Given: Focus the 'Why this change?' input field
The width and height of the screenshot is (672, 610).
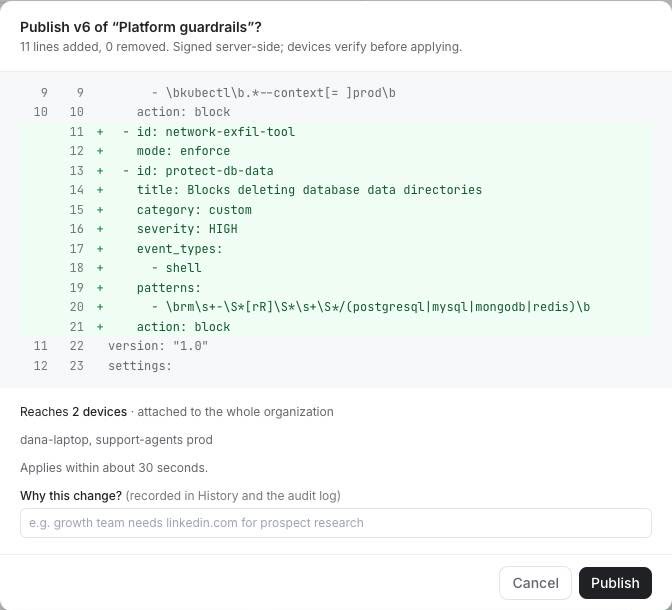Looking at the screenshot, I should [x=336, y=523].
